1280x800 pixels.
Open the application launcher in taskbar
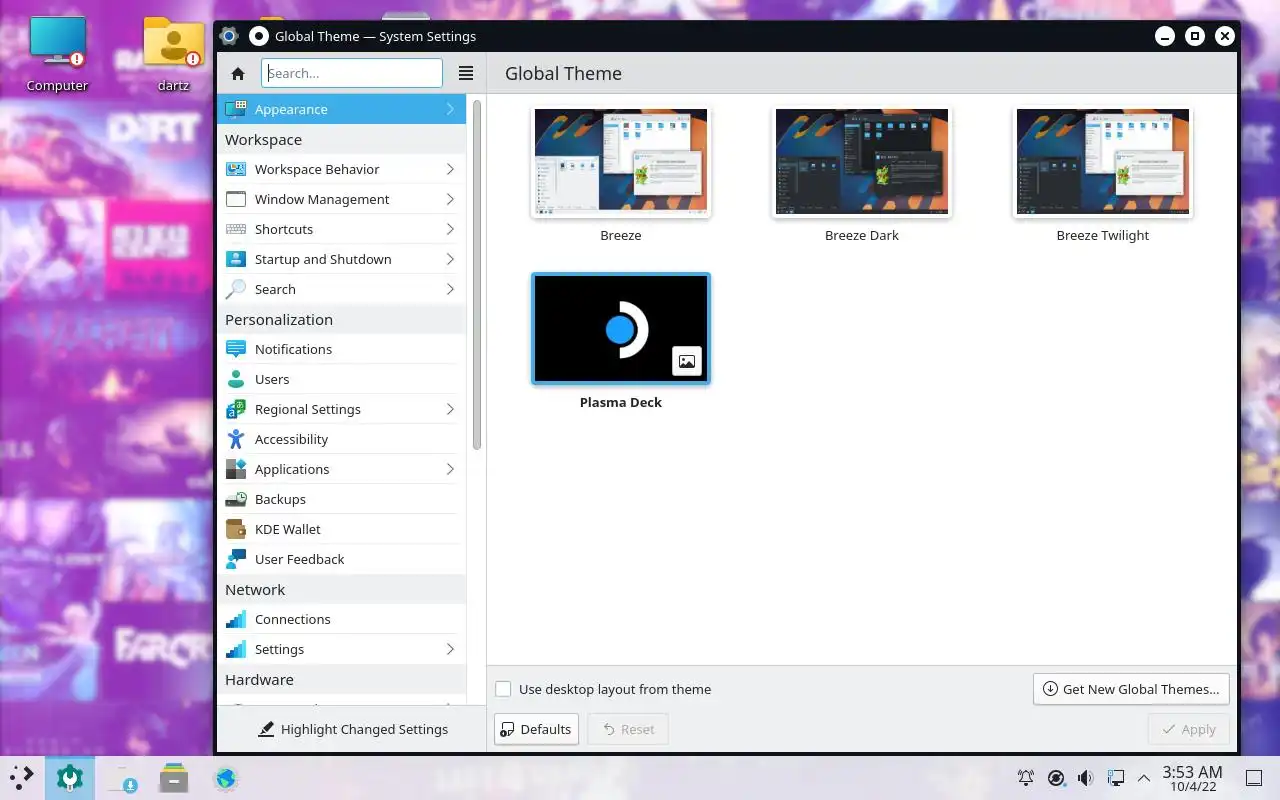[x=21, y=777]
